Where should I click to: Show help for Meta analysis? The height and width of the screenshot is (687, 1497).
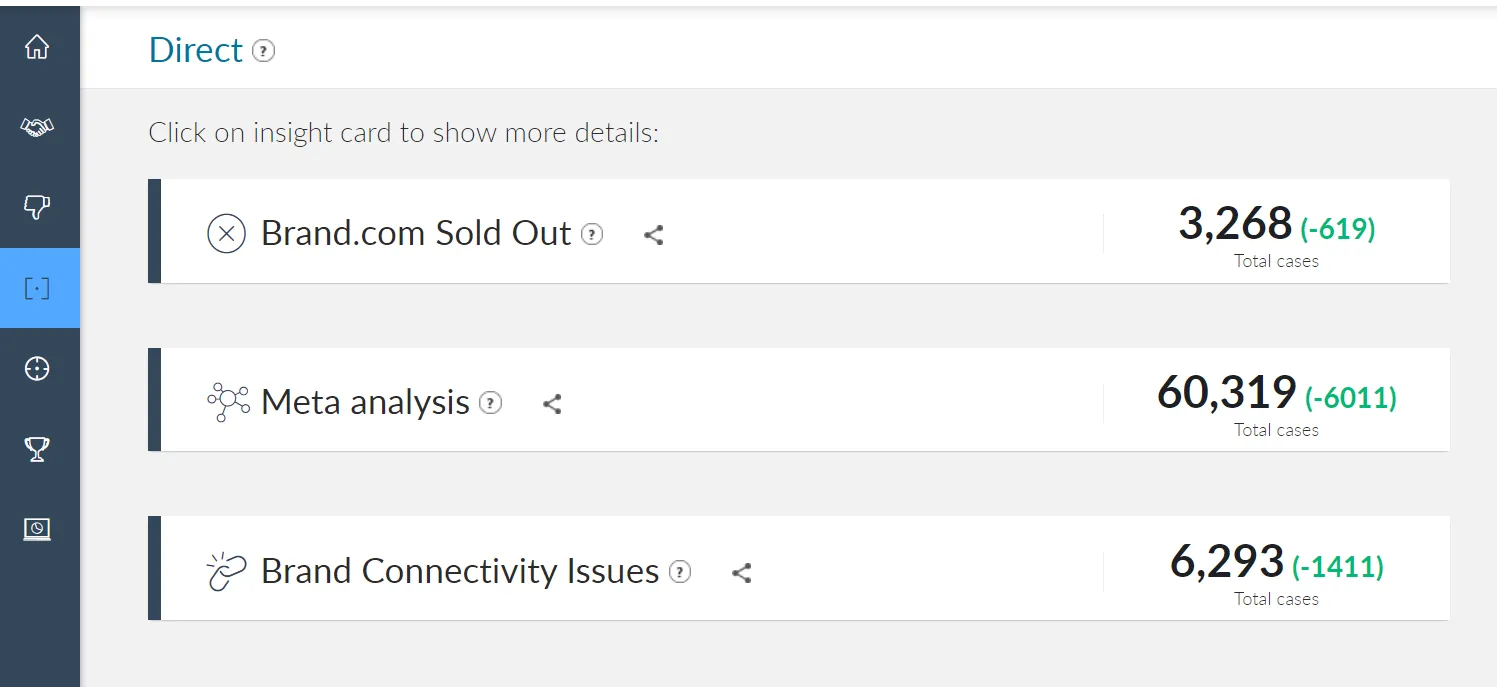click(x=490, y=403)
